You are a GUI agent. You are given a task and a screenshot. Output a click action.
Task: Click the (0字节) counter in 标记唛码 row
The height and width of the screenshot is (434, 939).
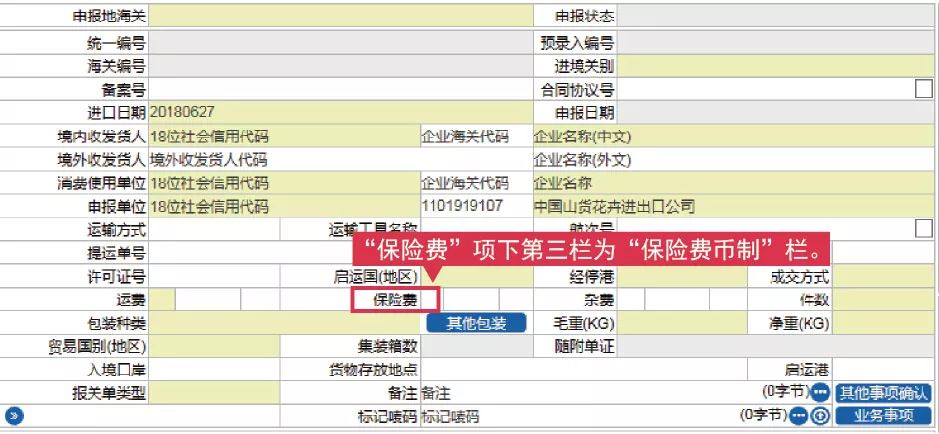click(765, 414)
